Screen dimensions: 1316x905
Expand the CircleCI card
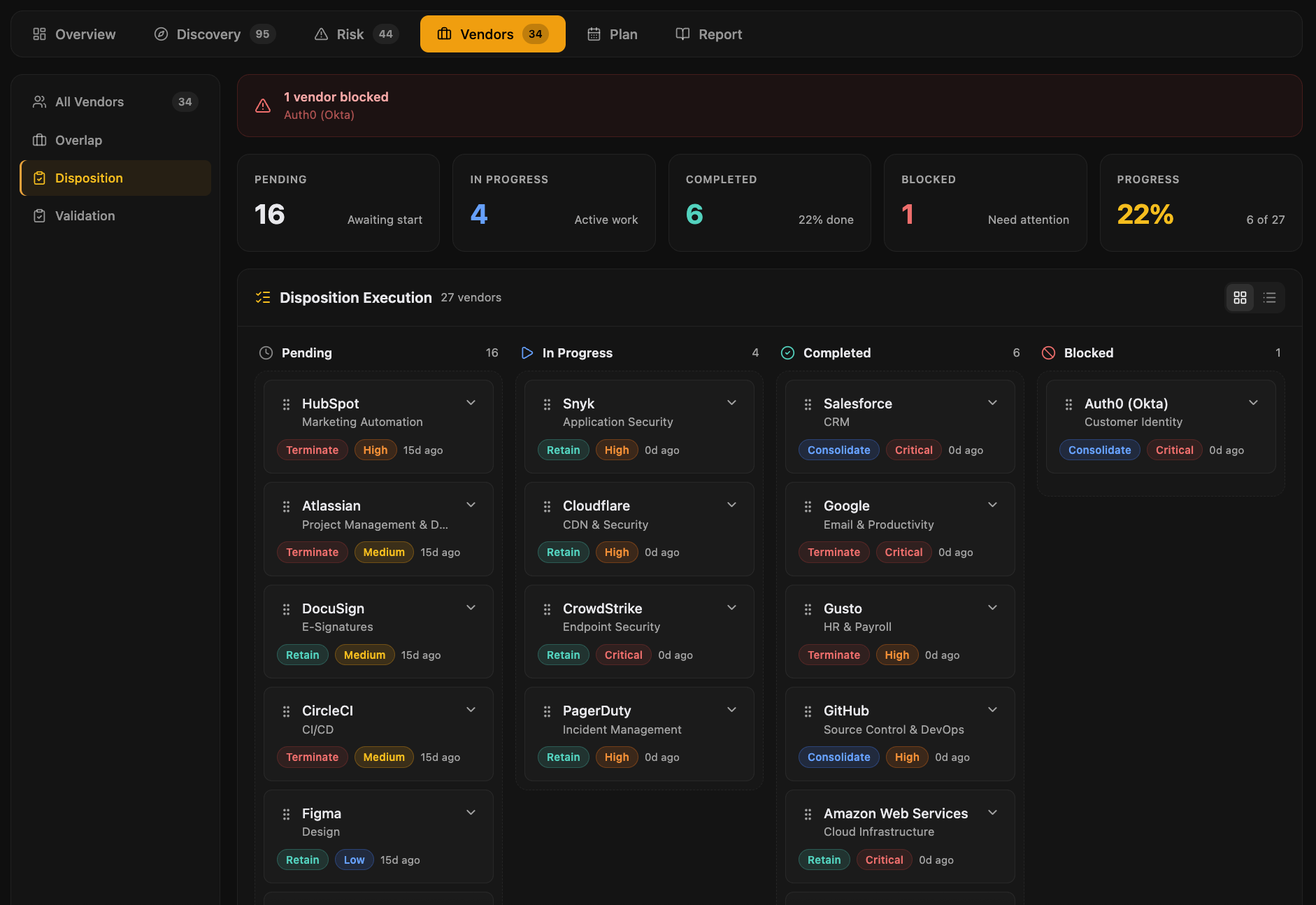coord(471,710)
